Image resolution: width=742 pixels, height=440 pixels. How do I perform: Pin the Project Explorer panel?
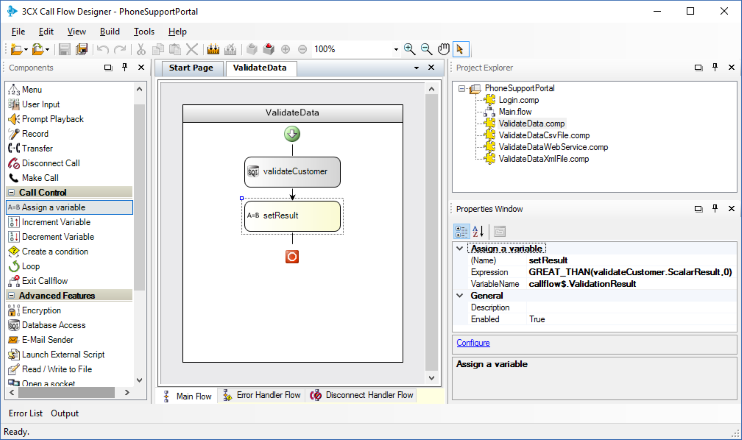715,67
